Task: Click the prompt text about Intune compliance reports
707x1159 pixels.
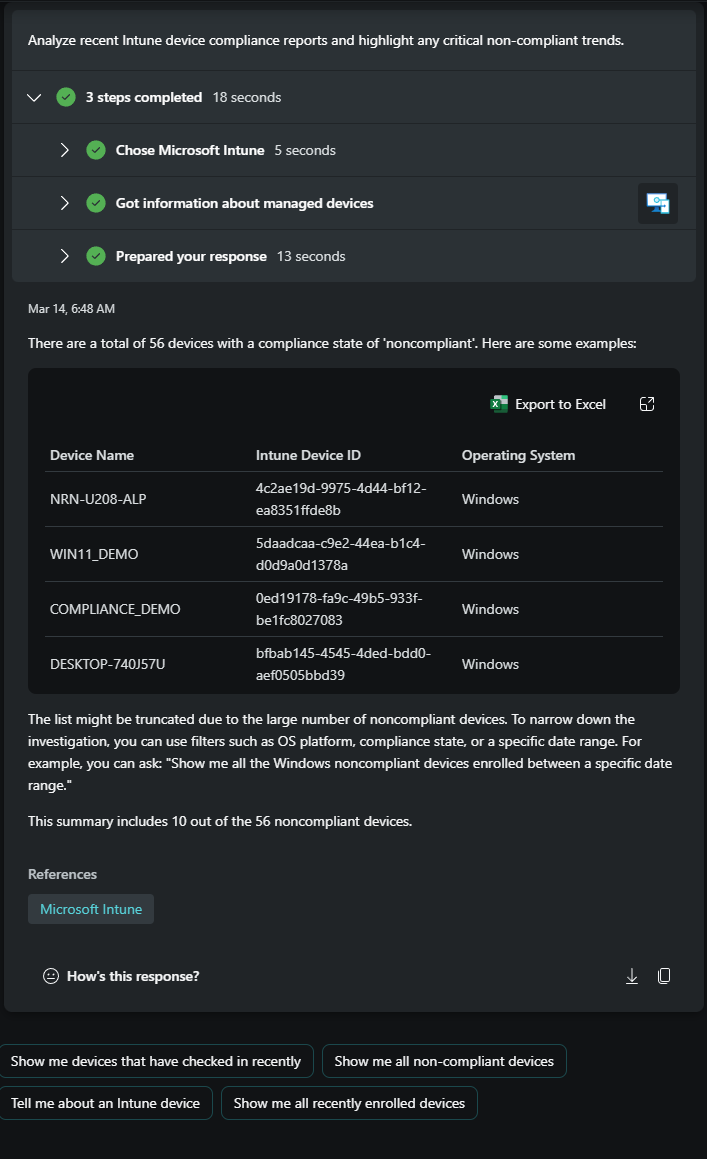Action: tap(326, 41)
